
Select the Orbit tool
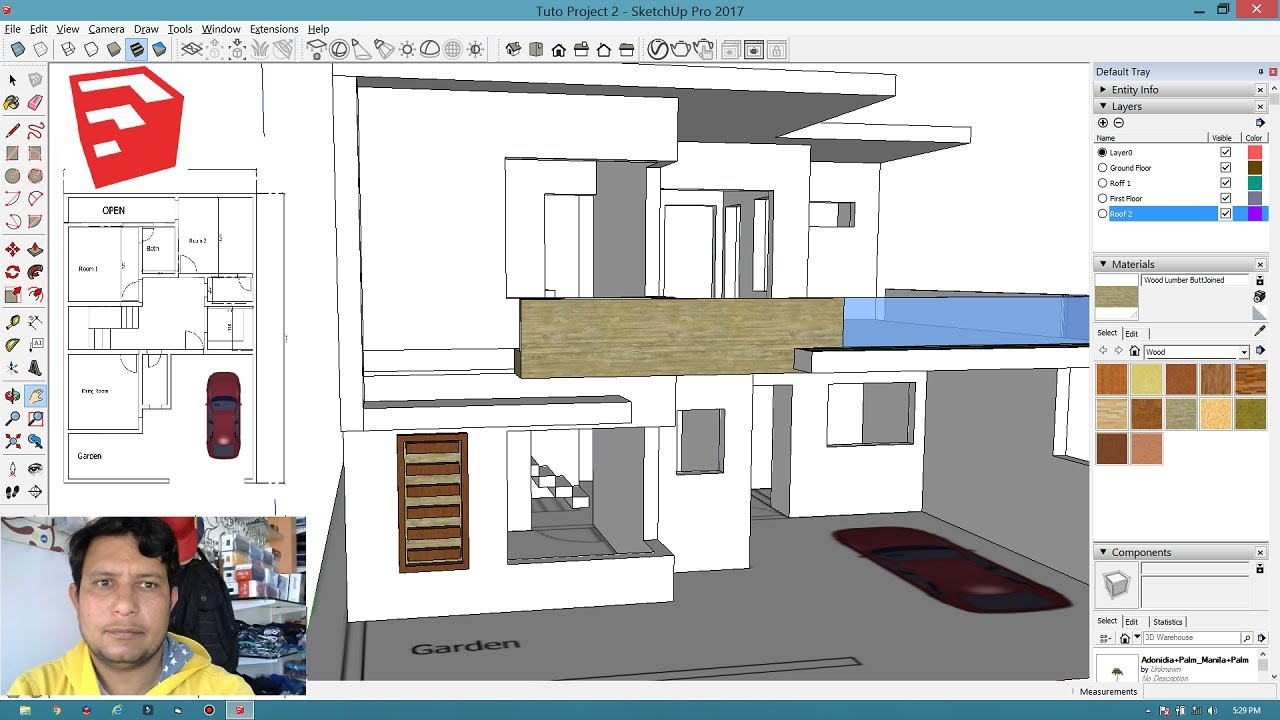[12, 396]
